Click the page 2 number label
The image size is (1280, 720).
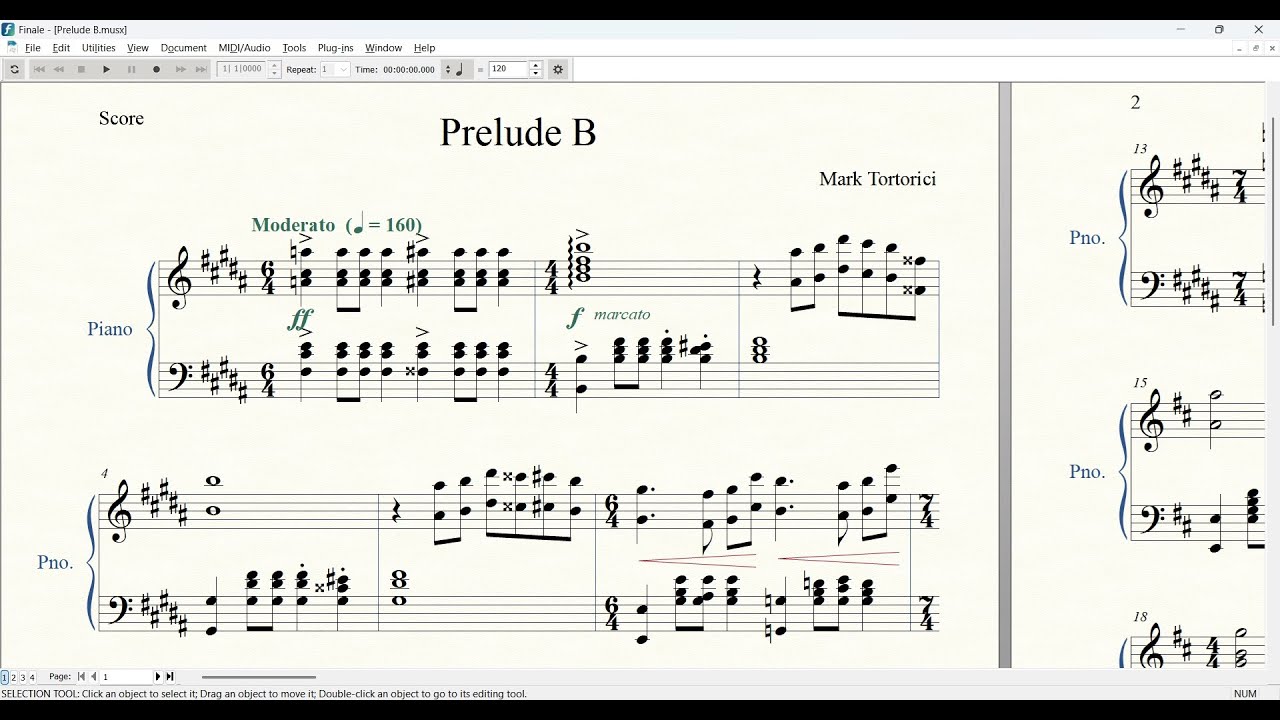tap(1135, 102)
